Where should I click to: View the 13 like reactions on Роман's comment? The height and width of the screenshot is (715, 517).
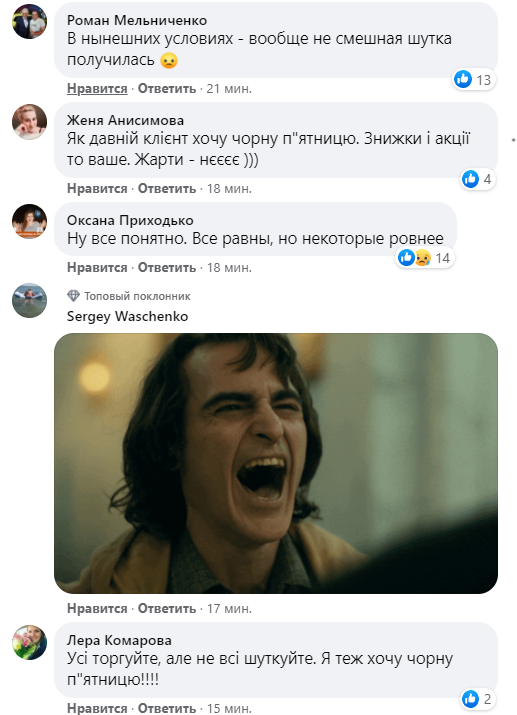(x=474, y=80)
